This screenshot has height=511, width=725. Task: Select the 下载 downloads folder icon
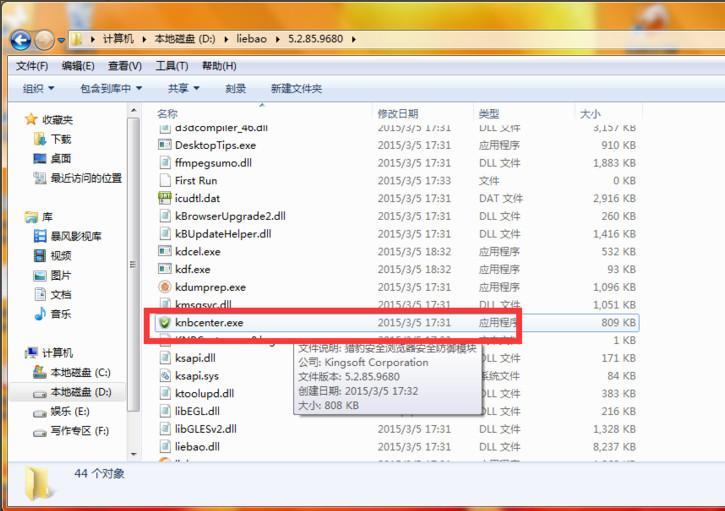click(x=40, y=139)
